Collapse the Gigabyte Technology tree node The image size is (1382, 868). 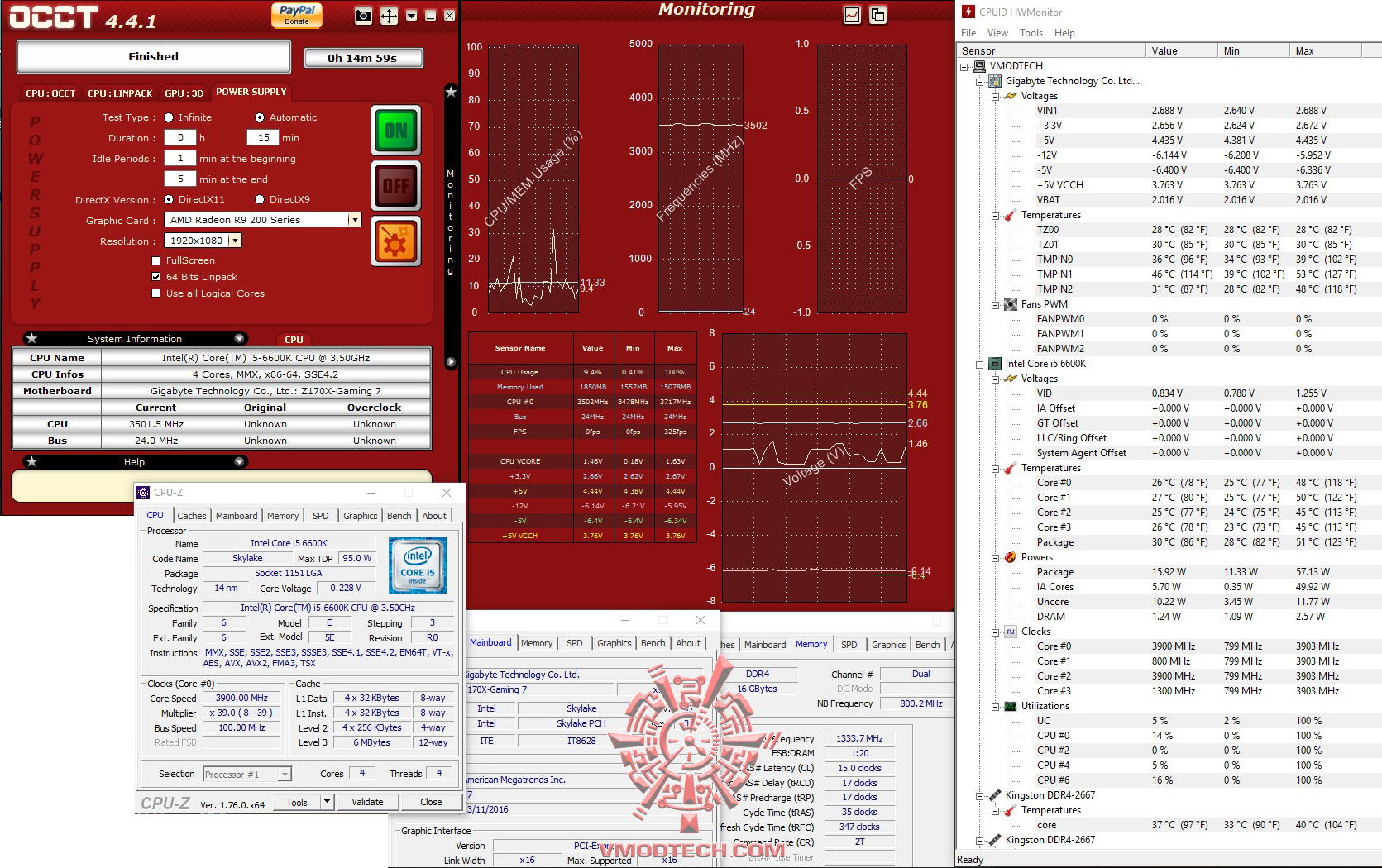[x=980, y=81]
